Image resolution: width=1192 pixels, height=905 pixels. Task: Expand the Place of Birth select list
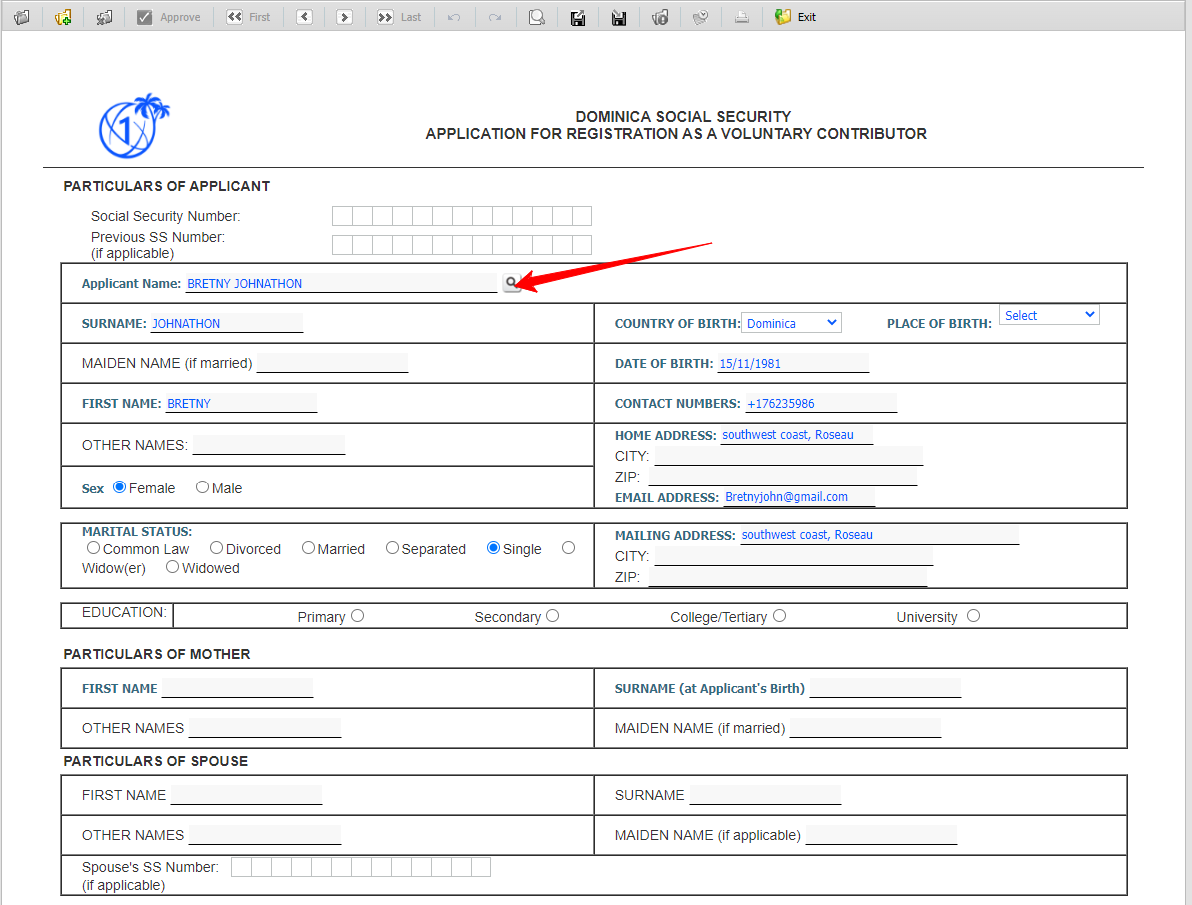coord(1048,315)
